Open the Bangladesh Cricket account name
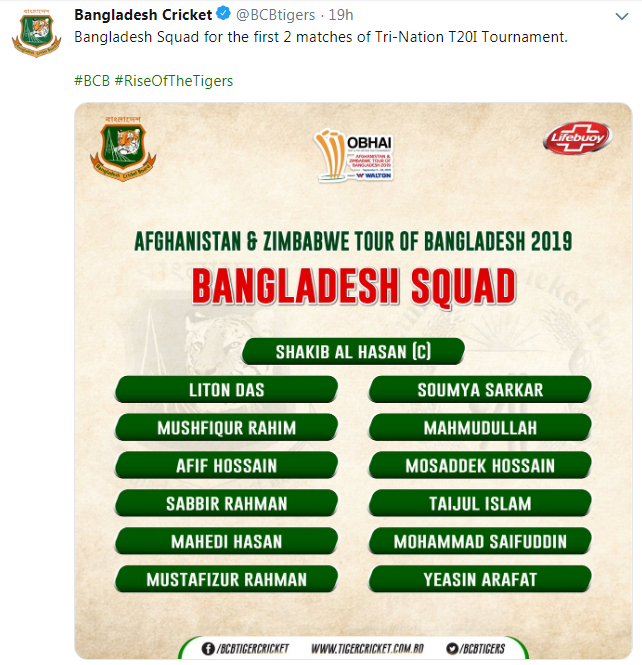 pyautogui.click(x=143, y=15)
